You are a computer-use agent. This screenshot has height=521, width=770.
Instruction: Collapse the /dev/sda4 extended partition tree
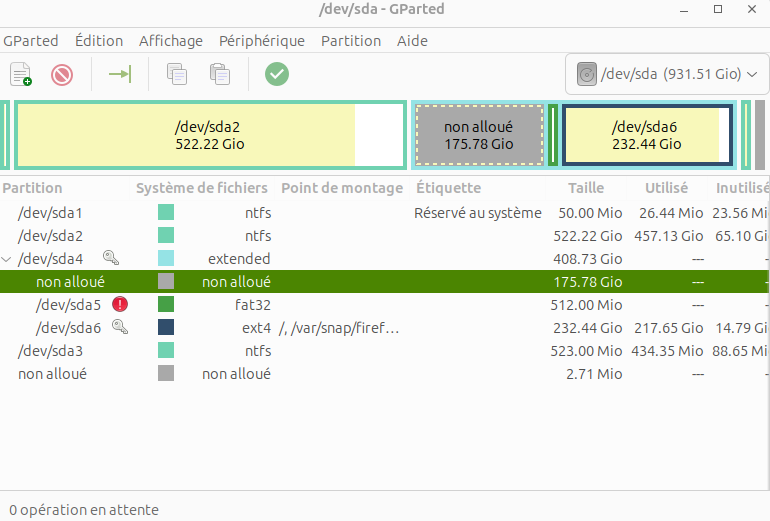pyautogui.click(x=8, y=259)
